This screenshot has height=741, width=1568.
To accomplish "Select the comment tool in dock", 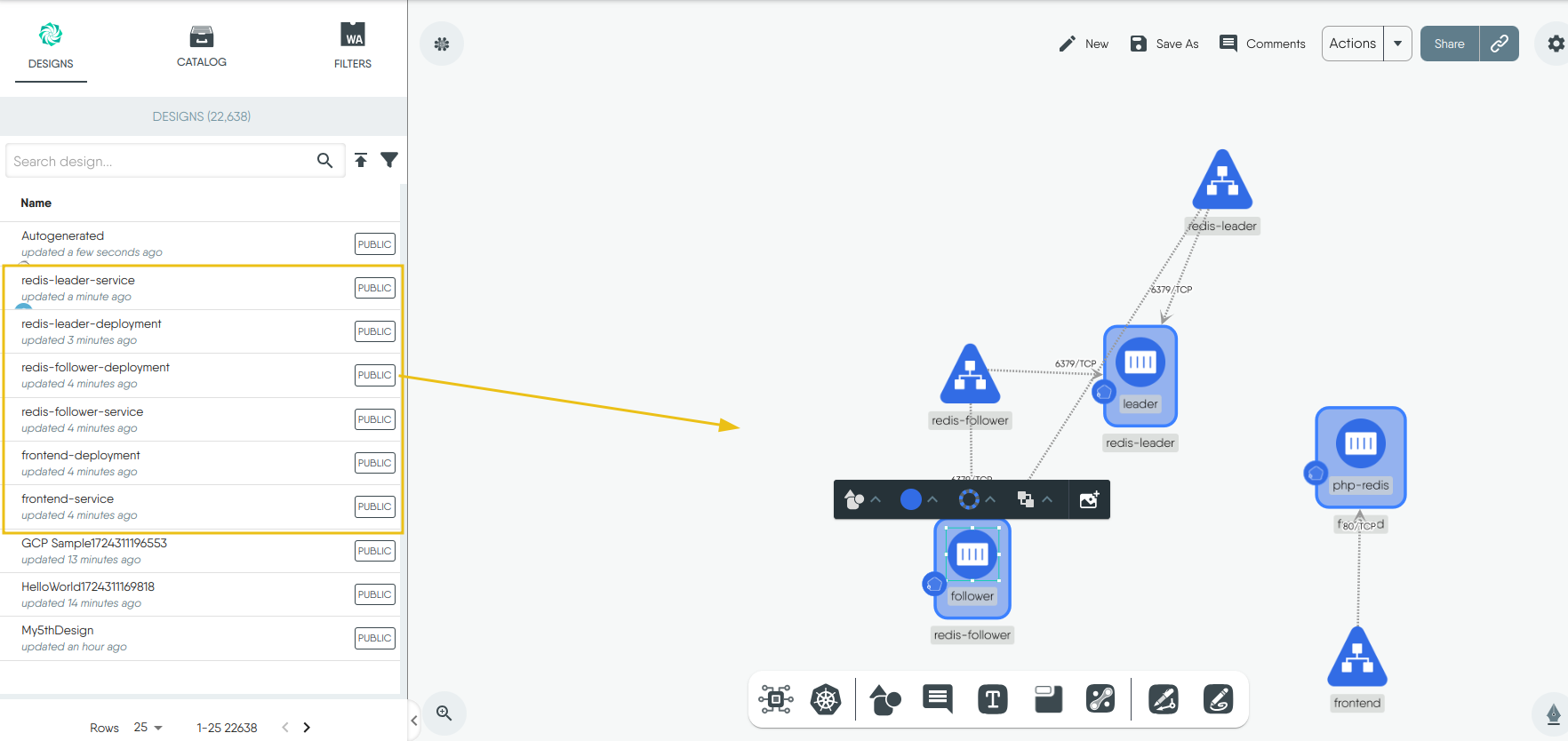I will point(938,699).
